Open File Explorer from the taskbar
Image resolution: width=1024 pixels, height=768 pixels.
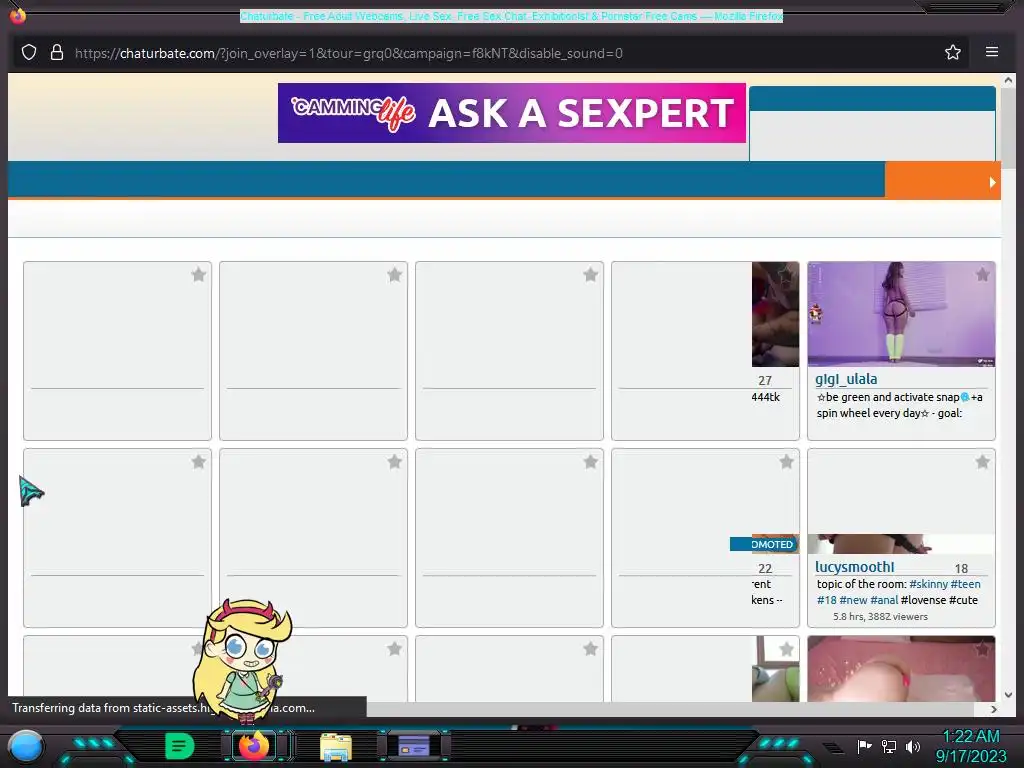[x=336, y=747]
